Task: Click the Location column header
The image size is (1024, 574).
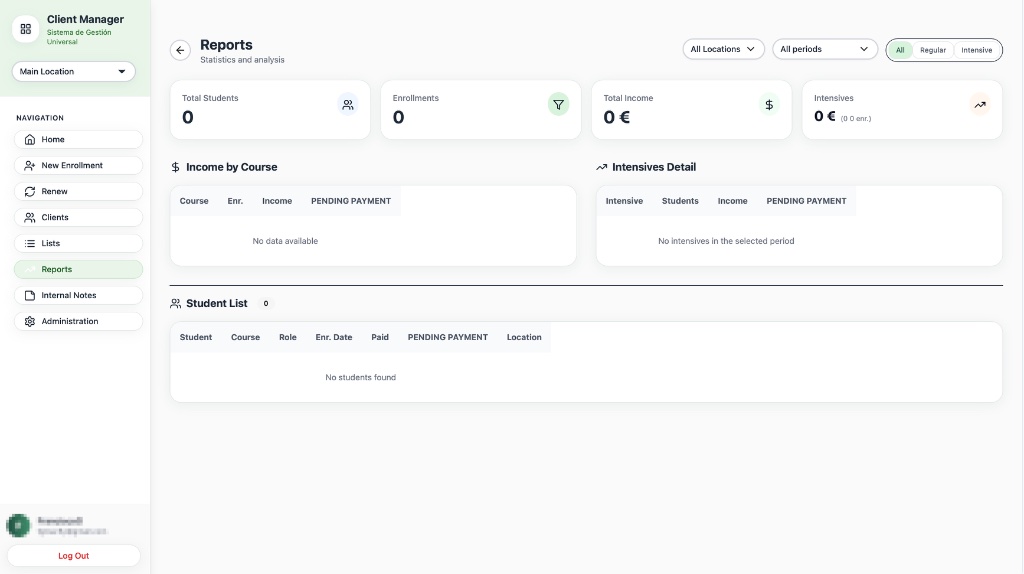Action: (x=524, y=338)
